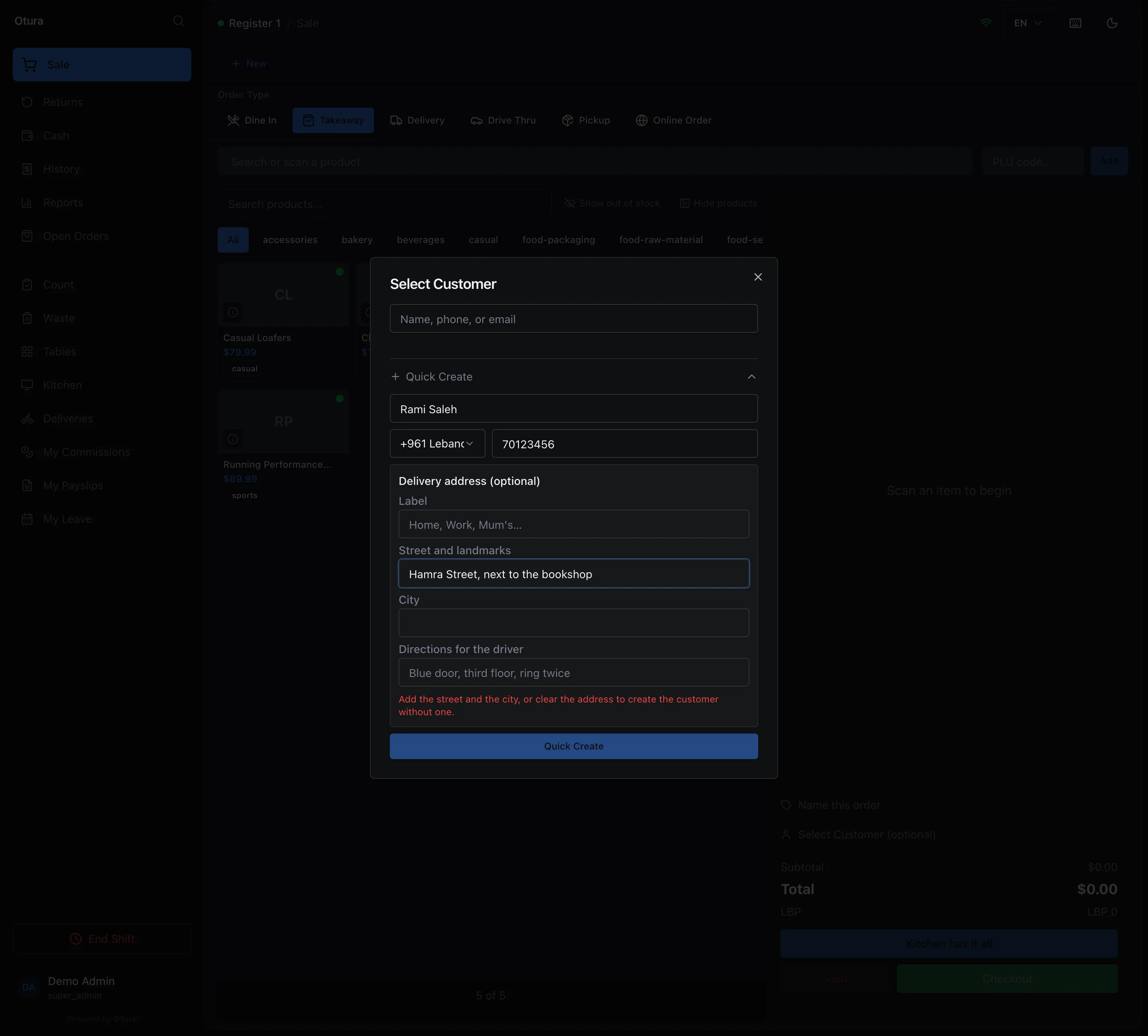Select Delivery order type
Screen dimensions: 1148x1036
(417, 120)
